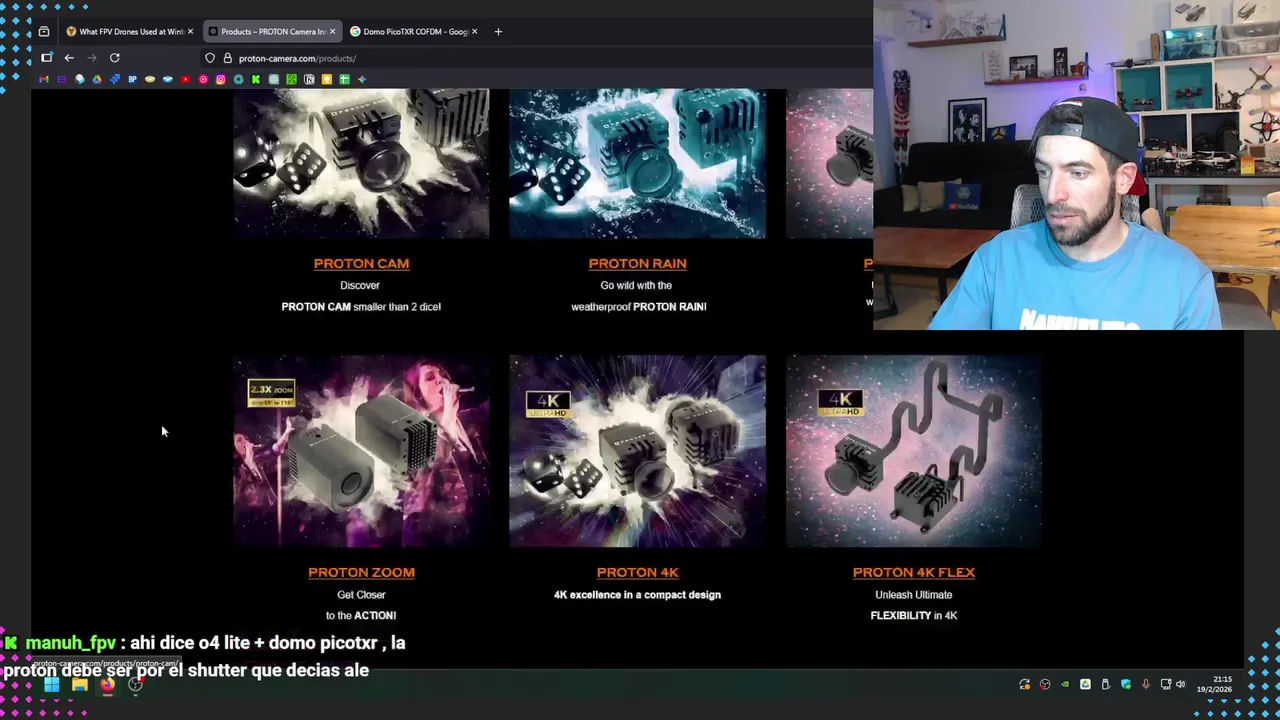This screenshot has width=1280, height=720.
Task: Open the Gemini sparkle bookmark icon
Action: [x=362, y=79]
